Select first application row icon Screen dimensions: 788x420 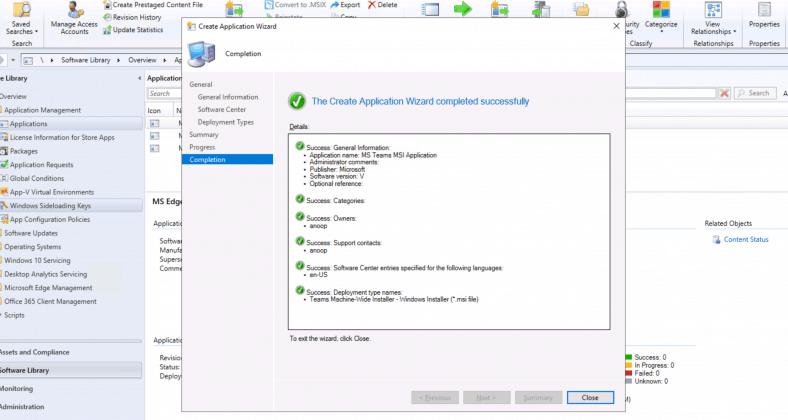point(154,123)
